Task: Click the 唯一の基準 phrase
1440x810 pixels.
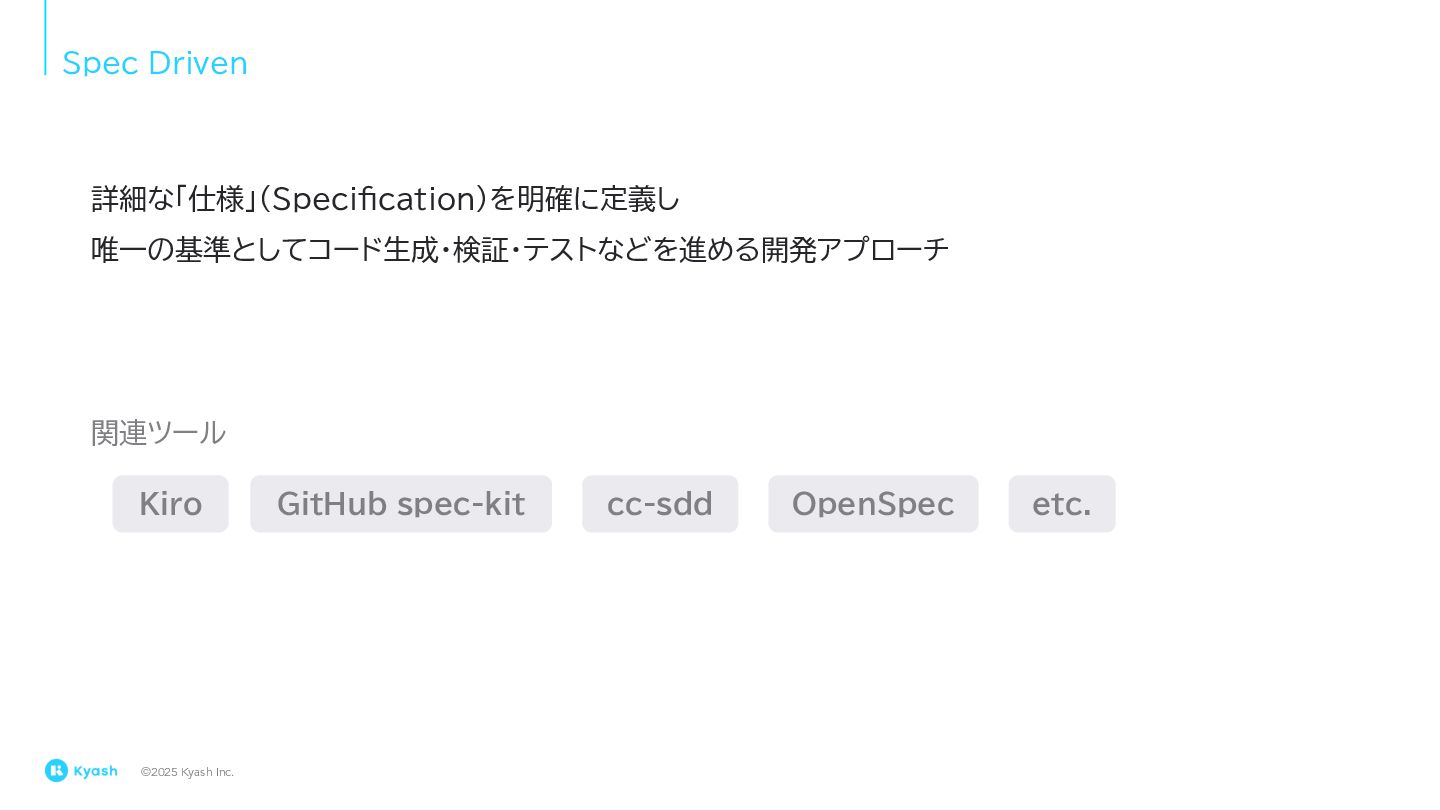Action: point(161,249)
